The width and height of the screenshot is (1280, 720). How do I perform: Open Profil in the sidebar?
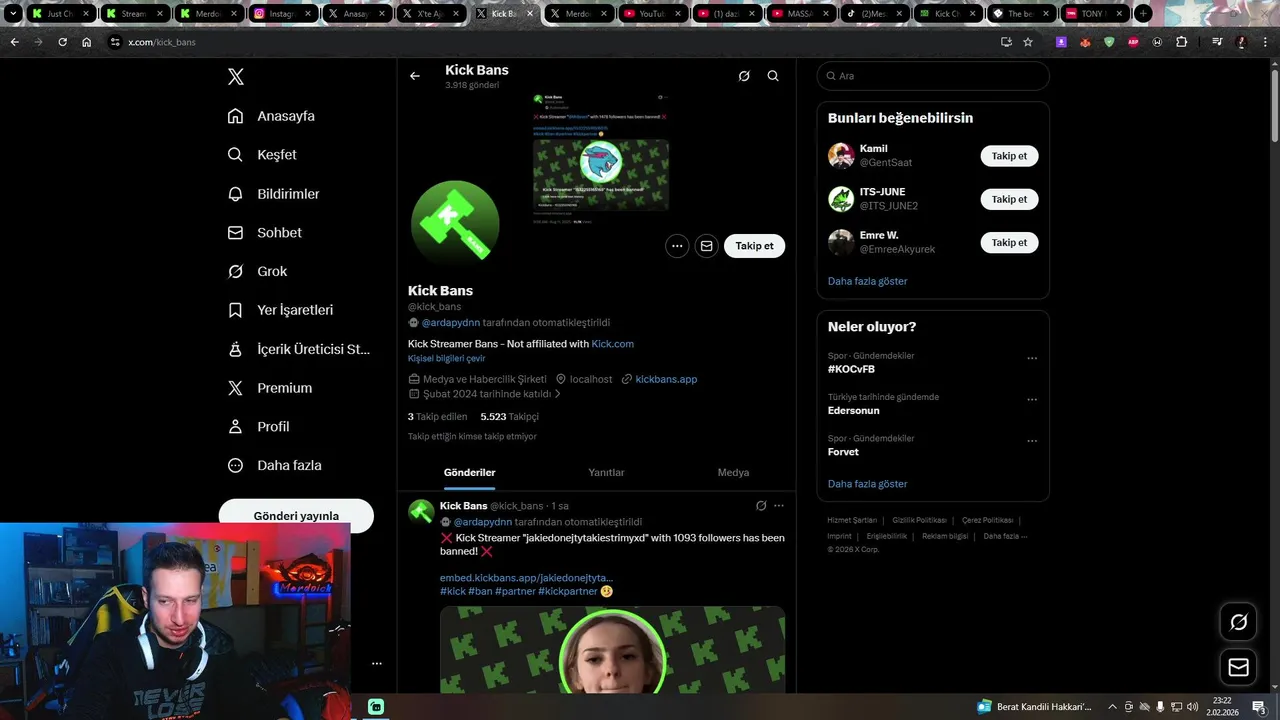(x=259, y=426)
